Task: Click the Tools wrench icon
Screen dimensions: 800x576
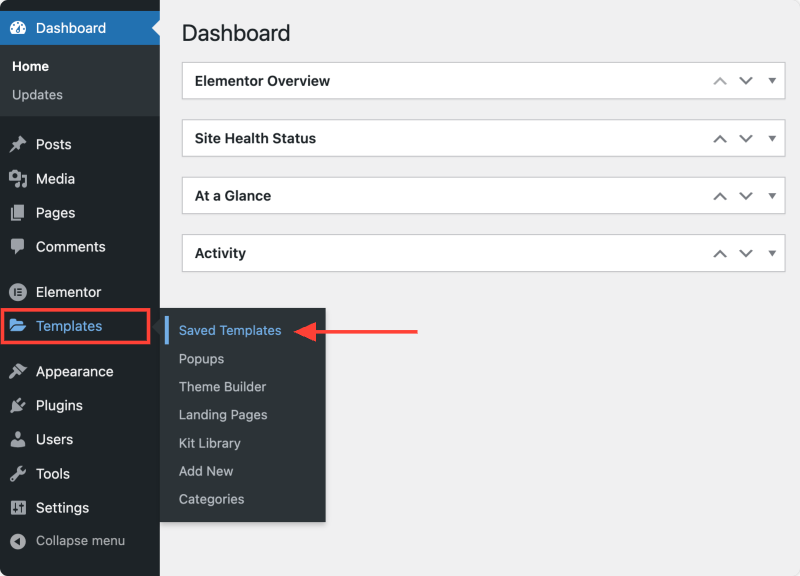Action: 18,474
